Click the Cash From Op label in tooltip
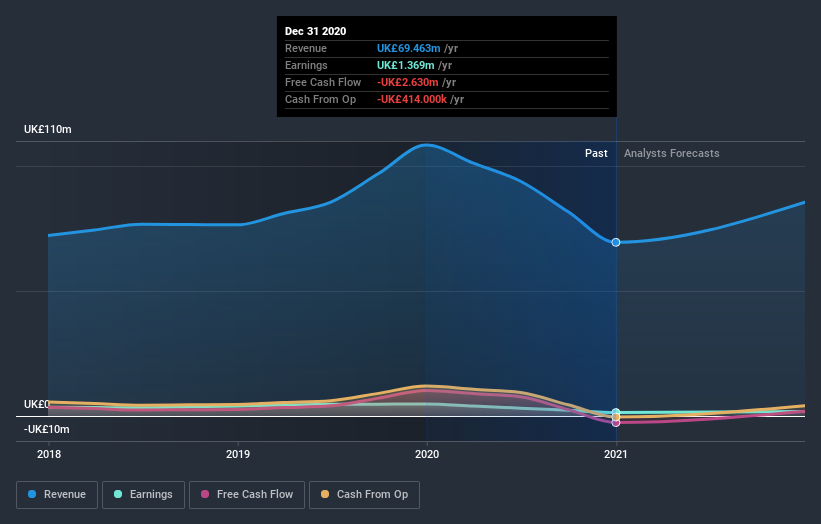Image resolution: width=821 pixels, height=524 pixels. coord(320,99)
